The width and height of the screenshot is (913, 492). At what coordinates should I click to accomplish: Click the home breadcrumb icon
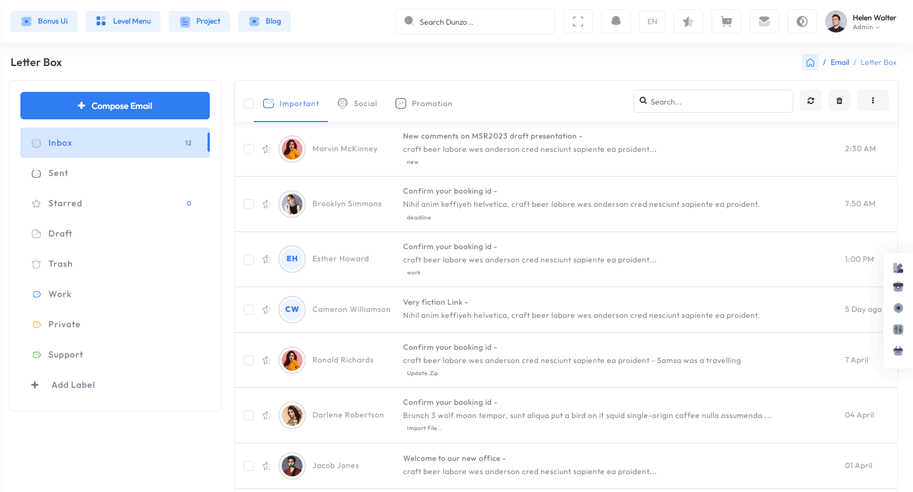coord(810,62)
